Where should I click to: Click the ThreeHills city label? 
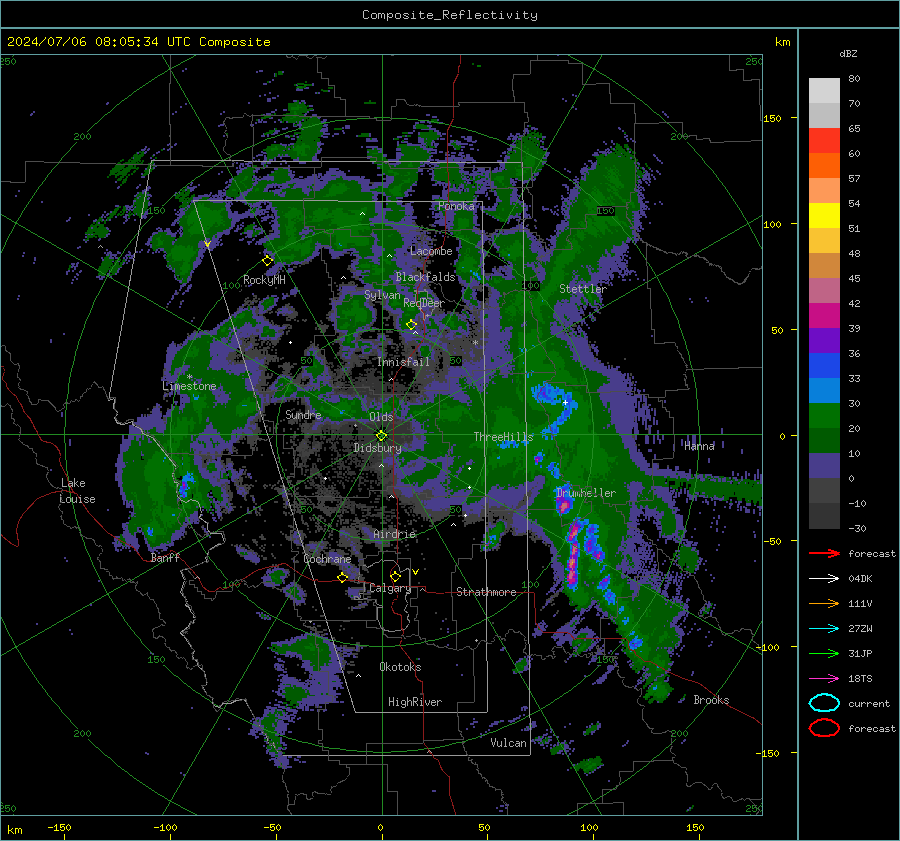click(x=503, y=437)
